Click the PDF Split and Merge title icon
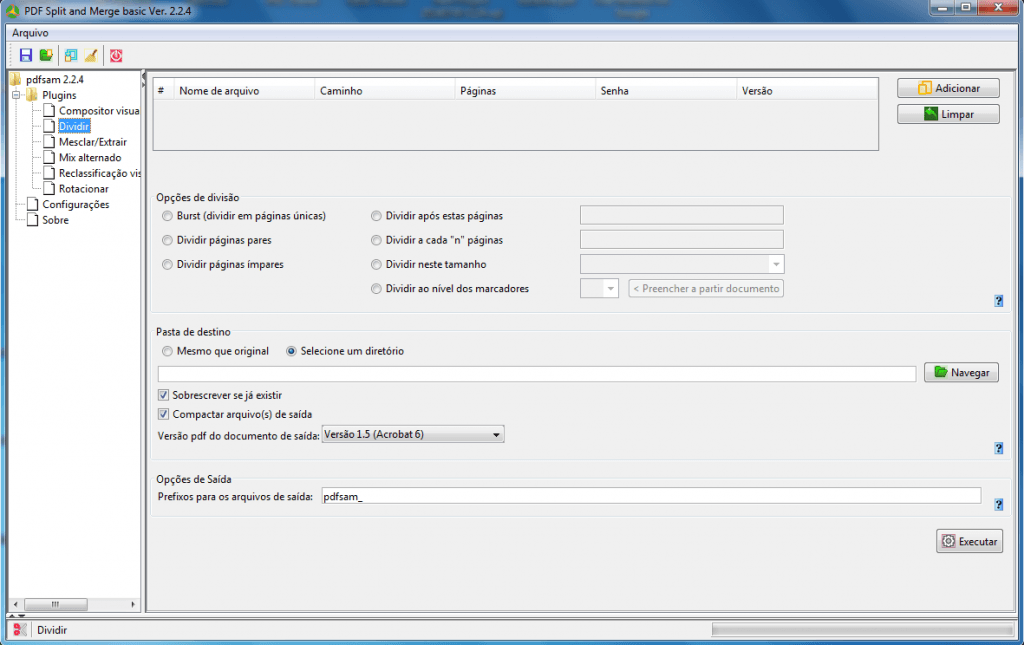This screenshot has width=1024, height=645. (x=12, y=10)
